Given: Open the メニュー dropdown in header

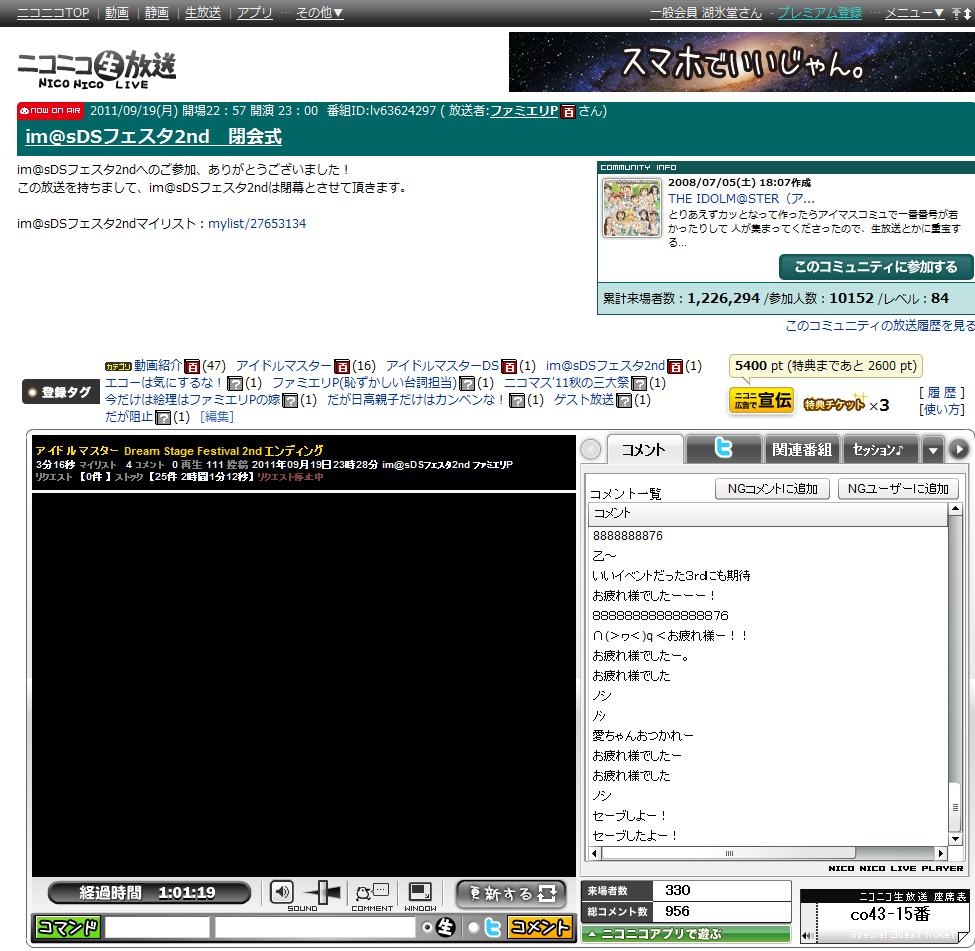Looking at the screenshot, I should [x=915, y=13].
